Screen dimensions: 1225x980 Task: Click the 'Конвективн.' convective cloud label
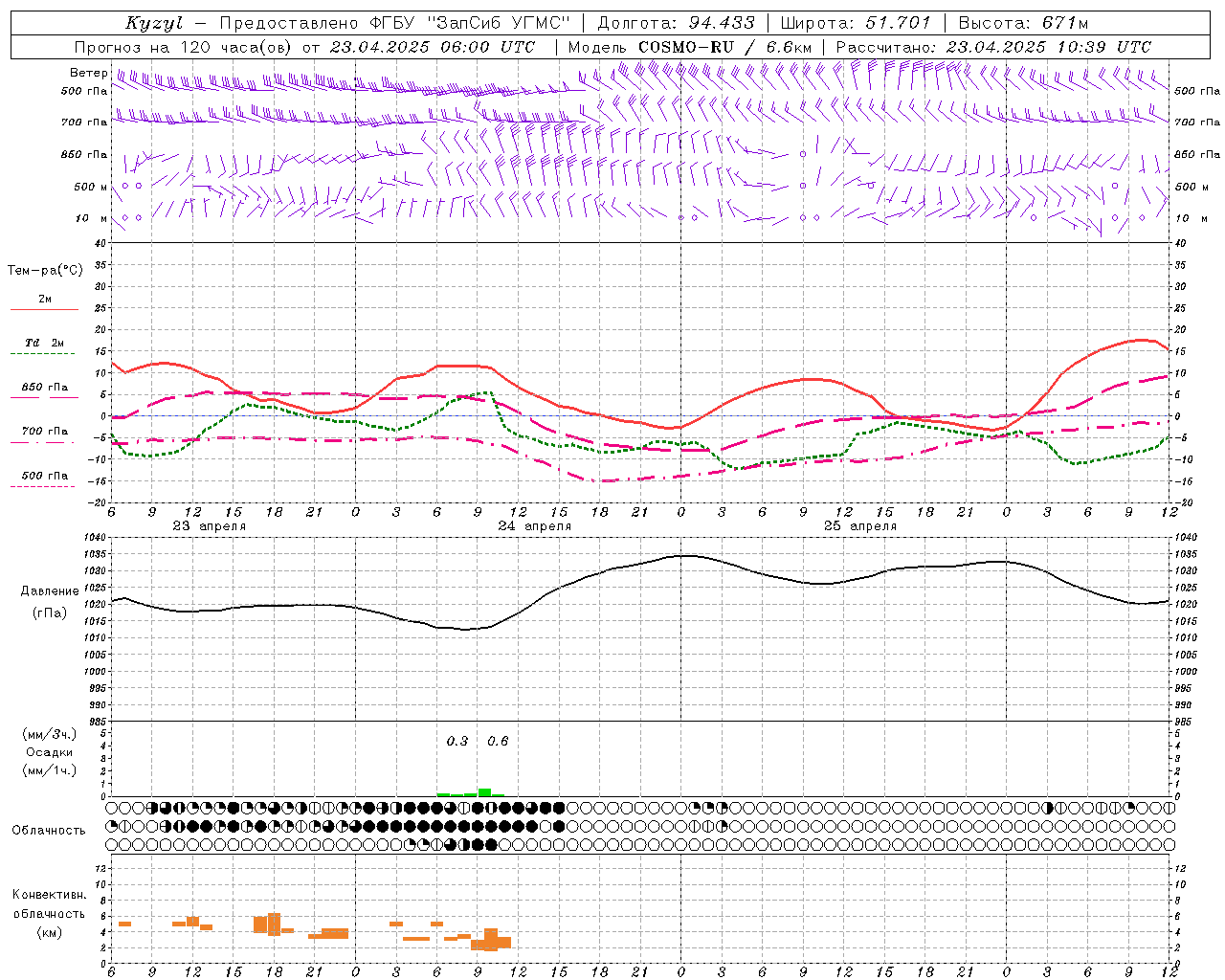pyautogui.click(x=50, y=895)
